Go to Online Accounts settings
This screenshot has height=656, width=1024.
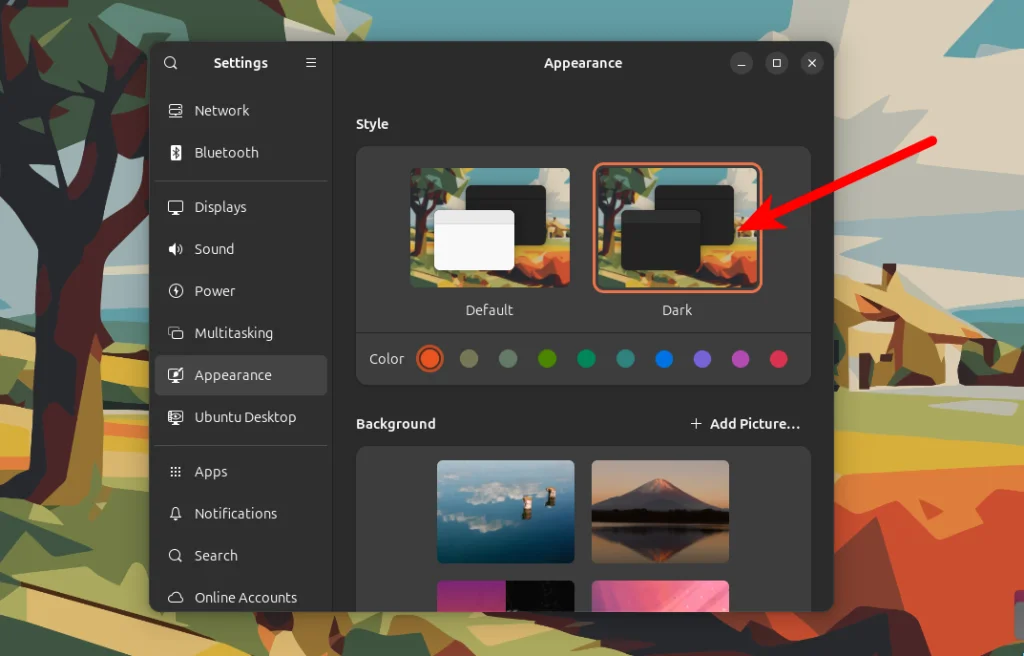(245, 597)
